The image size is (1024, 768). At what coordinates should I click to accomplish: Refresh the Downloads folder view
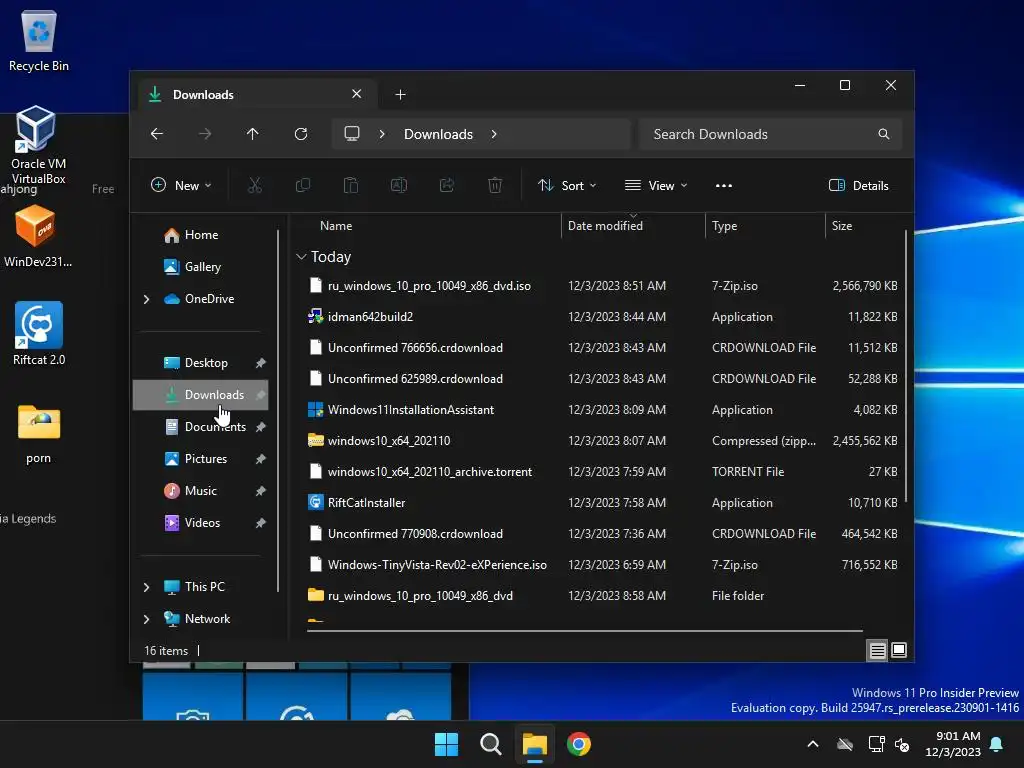[x=301, y=134]
